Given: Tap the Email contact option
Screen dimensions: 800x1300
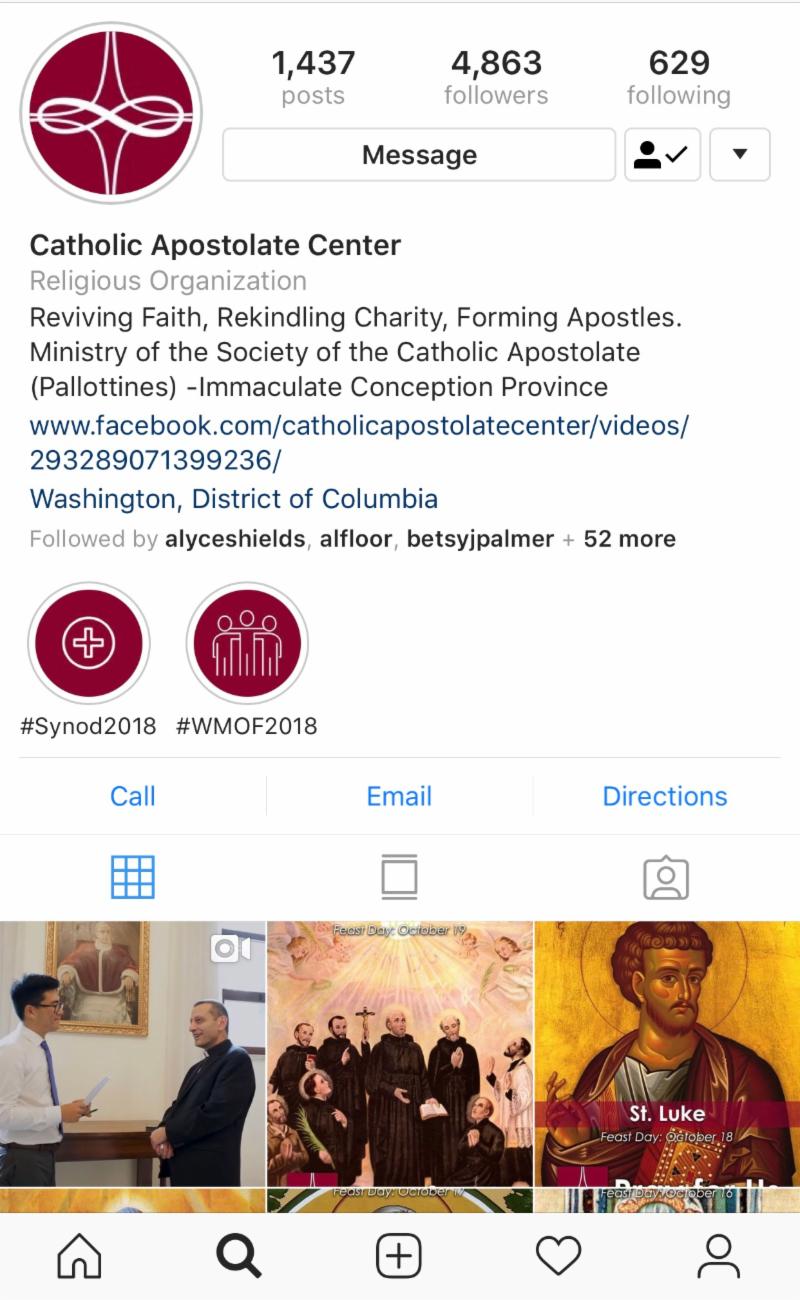Looking at the screenshot, I should [x=399, y=796].
